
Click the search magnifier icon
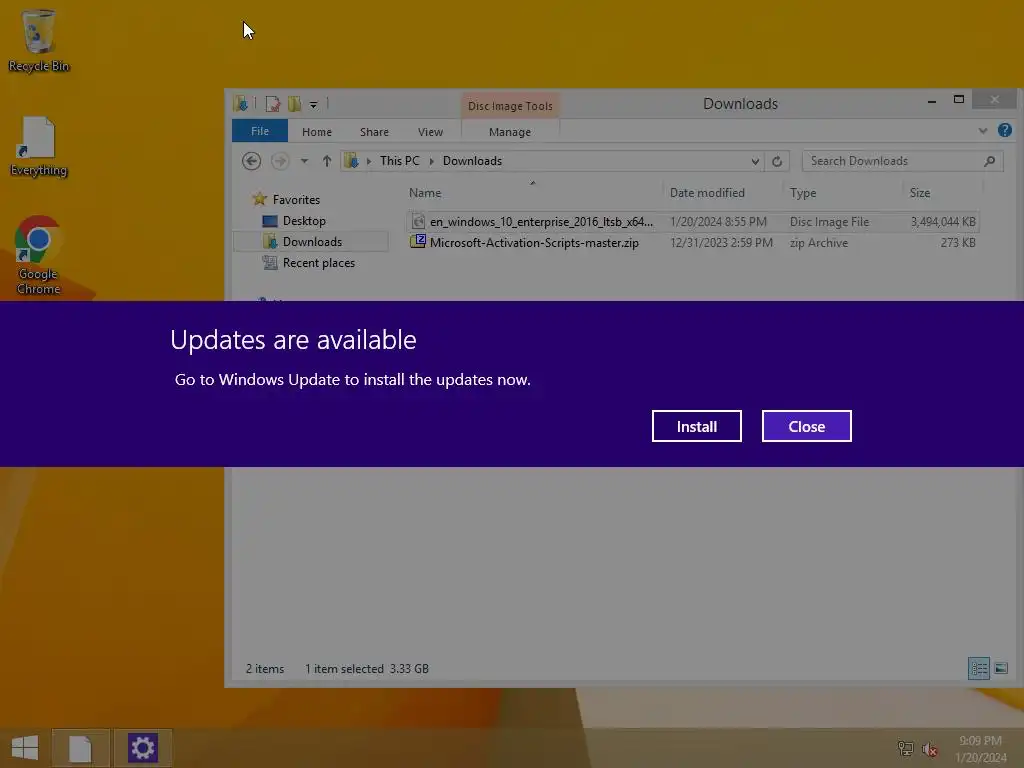(x=989, y=161)
